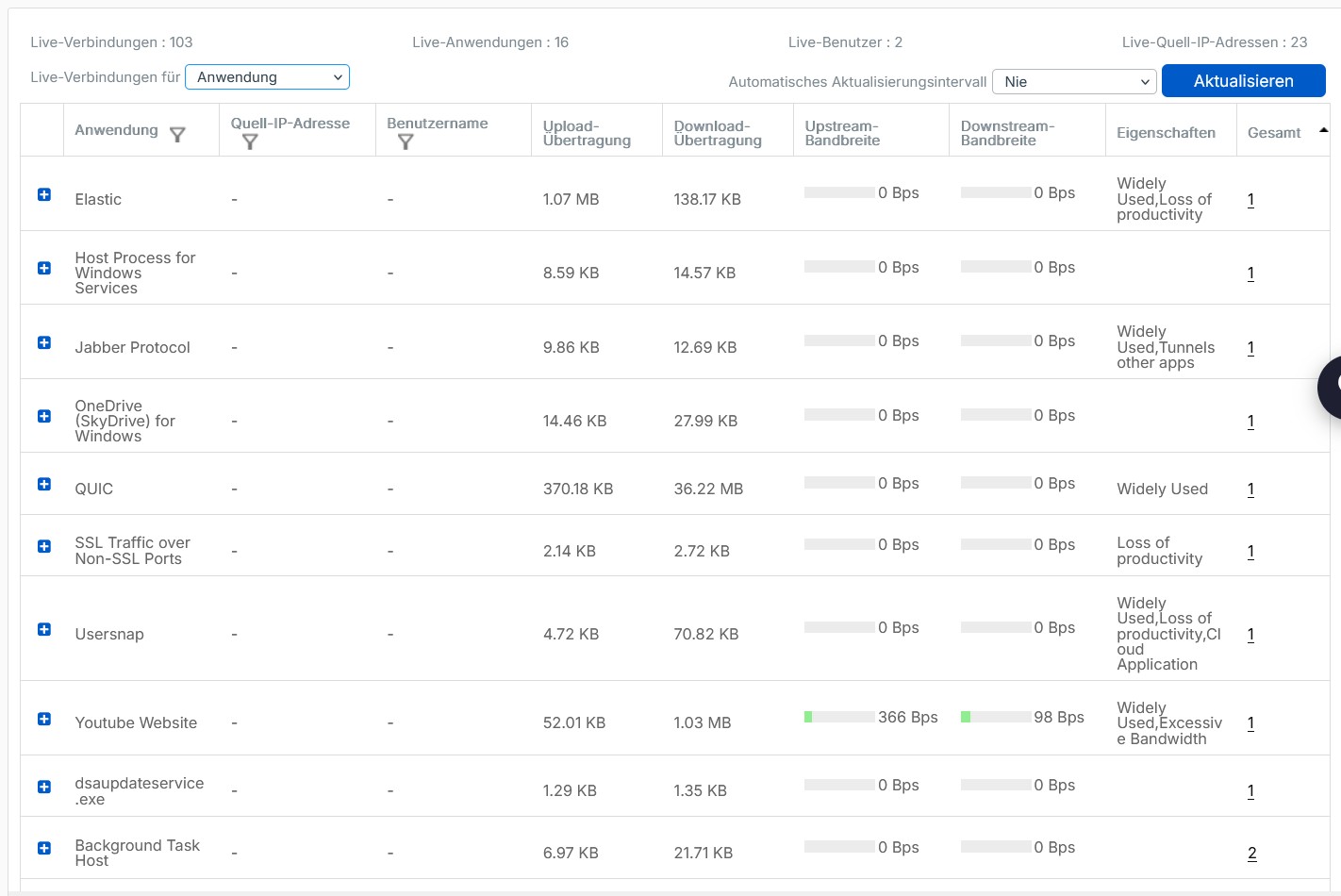
Task: Expand the QUIC application row
Action: point(44,484)
